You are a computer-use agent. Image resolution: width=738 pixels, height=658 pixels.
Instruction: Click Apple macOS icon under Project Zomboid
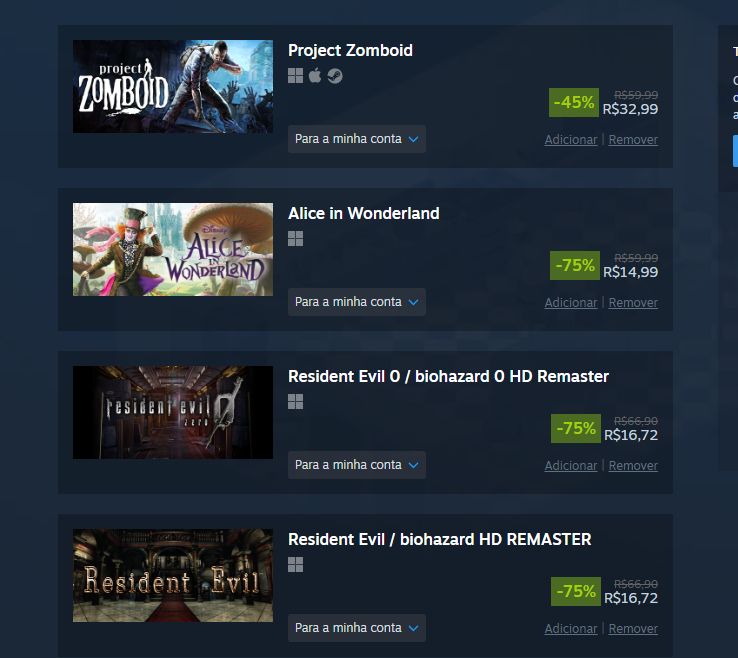[315, 75]
